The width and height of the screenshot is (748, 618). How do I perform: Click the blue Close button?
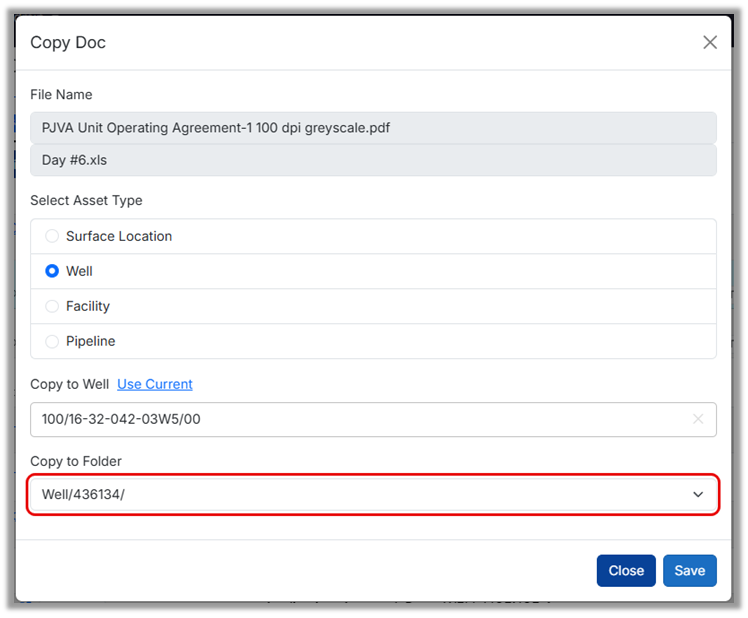point(626,570)
